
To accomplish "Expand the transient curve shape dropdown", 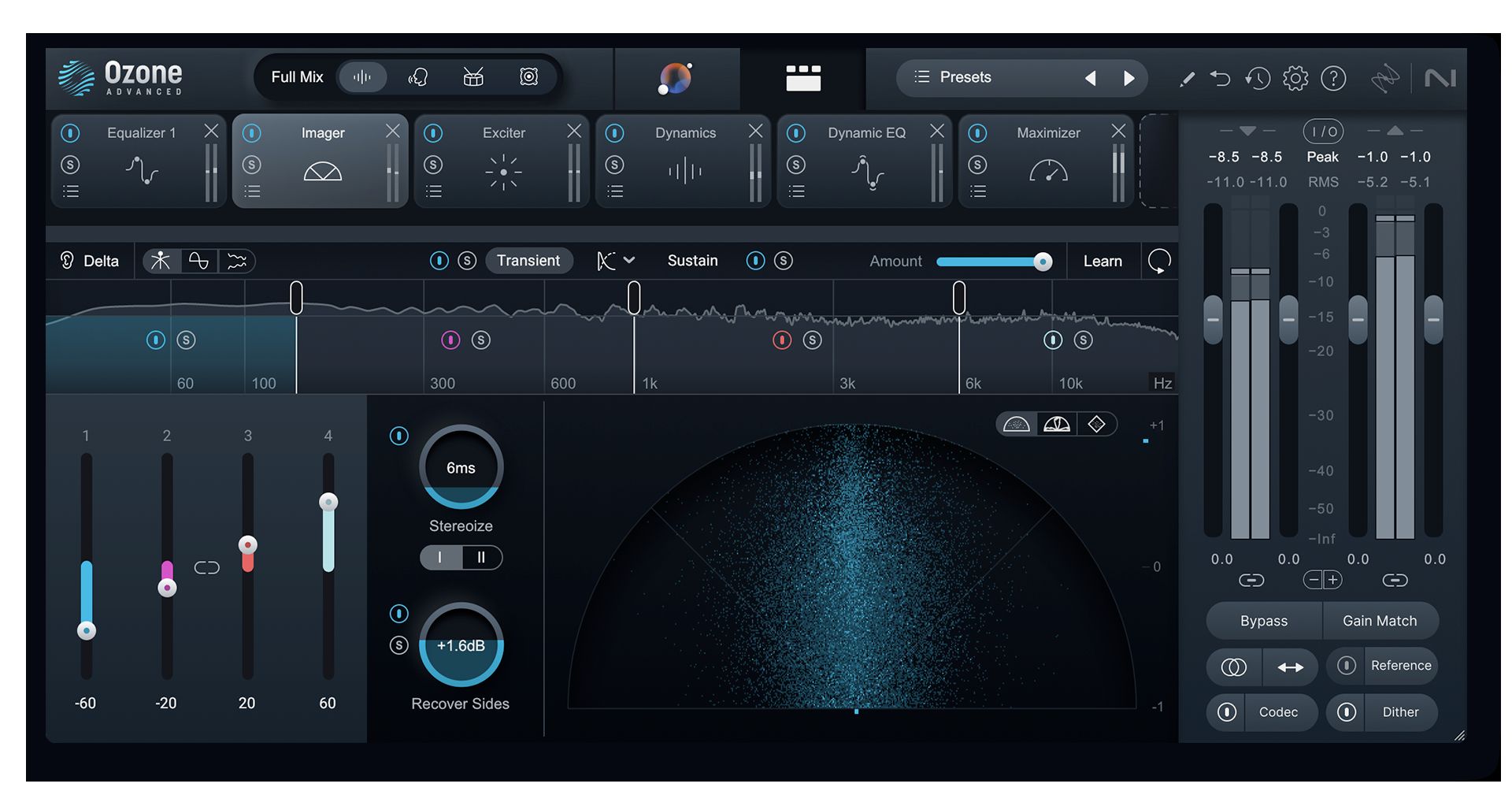I will tap(616, 261).
